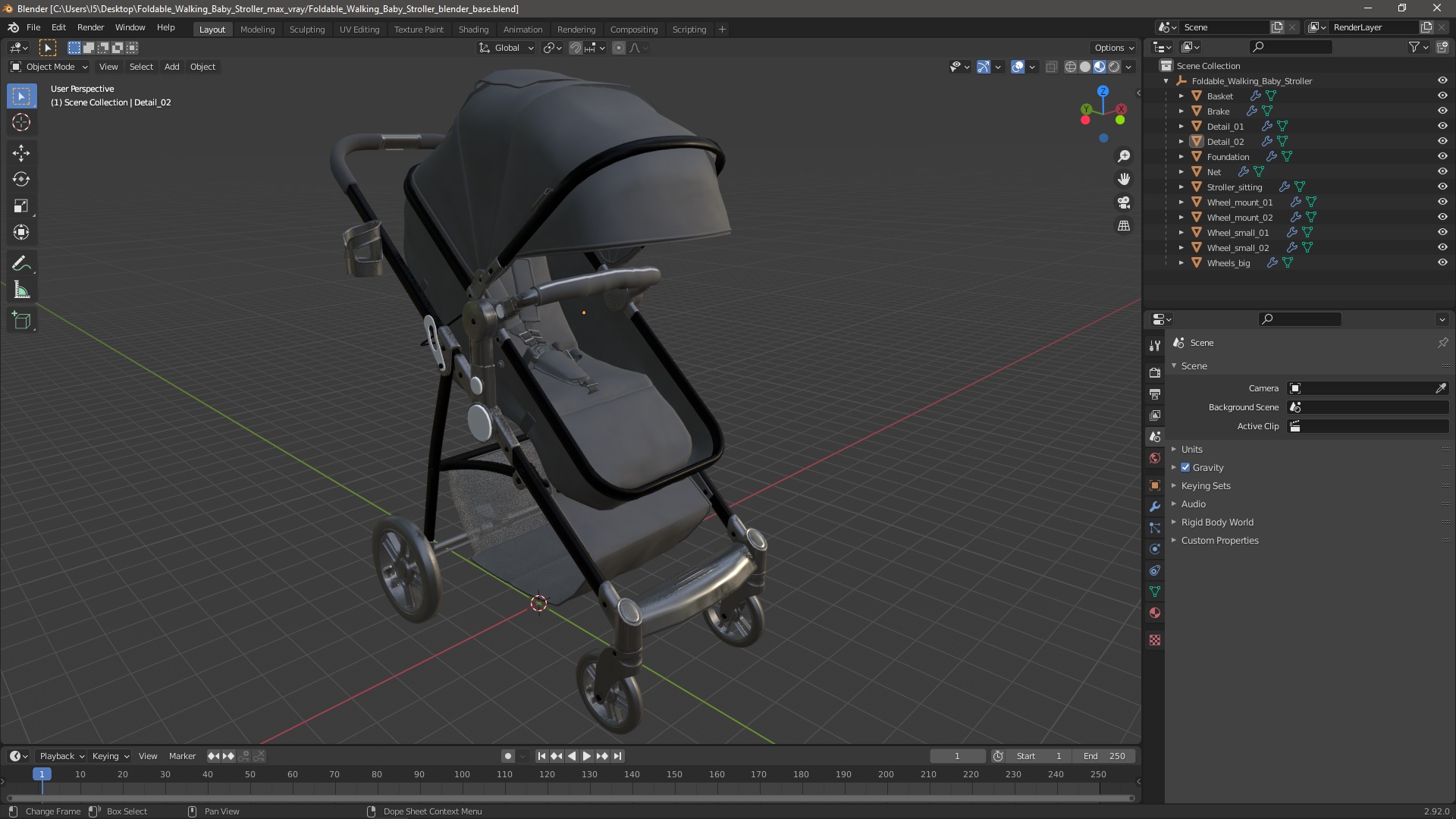Toggle visibility of Wheels_big object
This screenshot has height=819, width=1456.
1442,262
